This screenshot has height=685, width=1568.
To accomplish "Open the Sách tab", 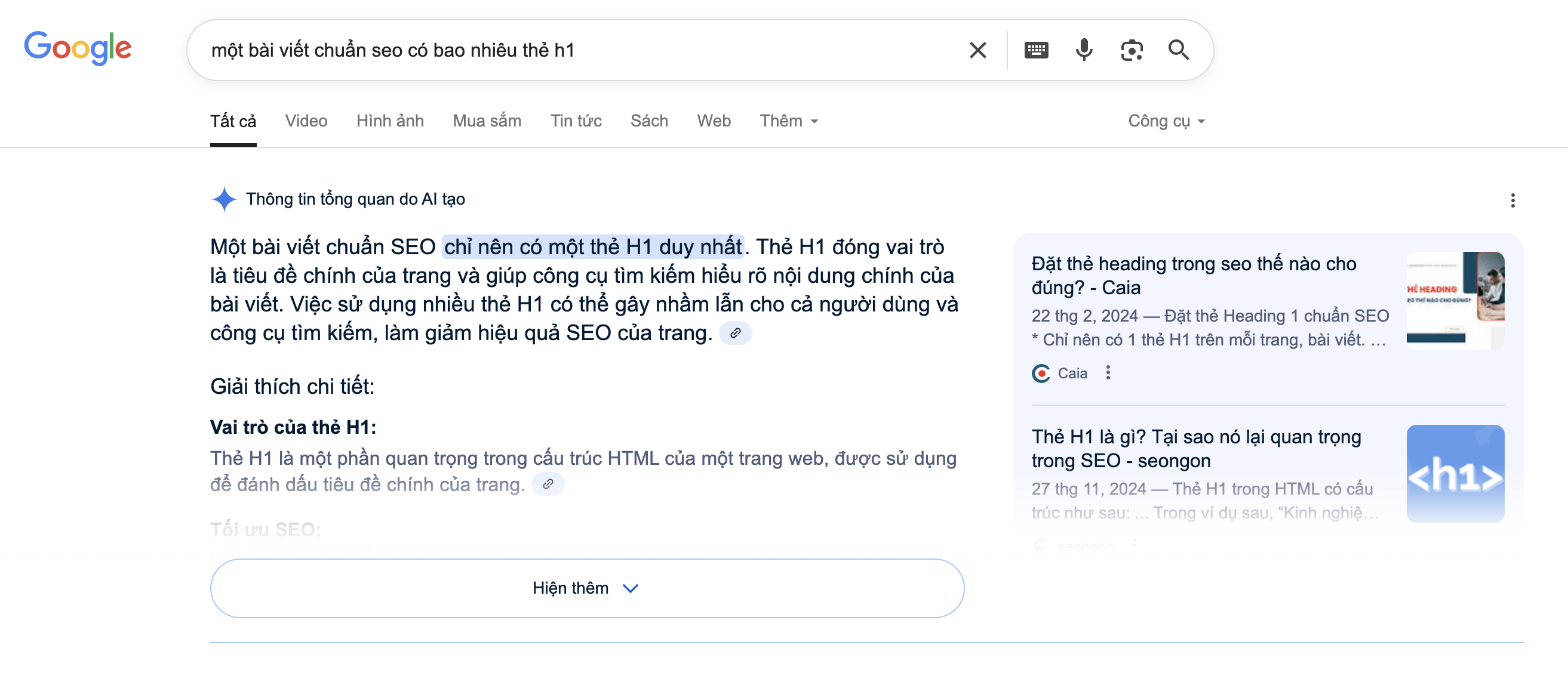I will point(650,121).
